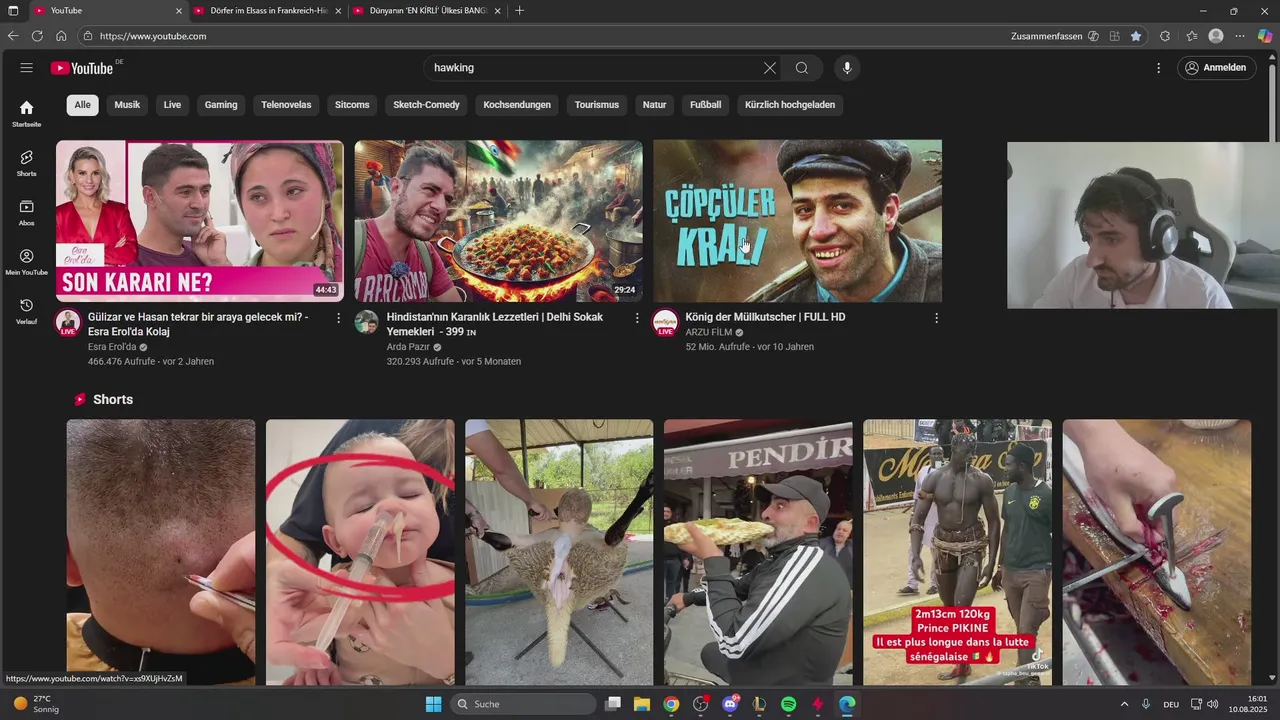Select the Telenovelas filter chip

[x=286, y=105]
